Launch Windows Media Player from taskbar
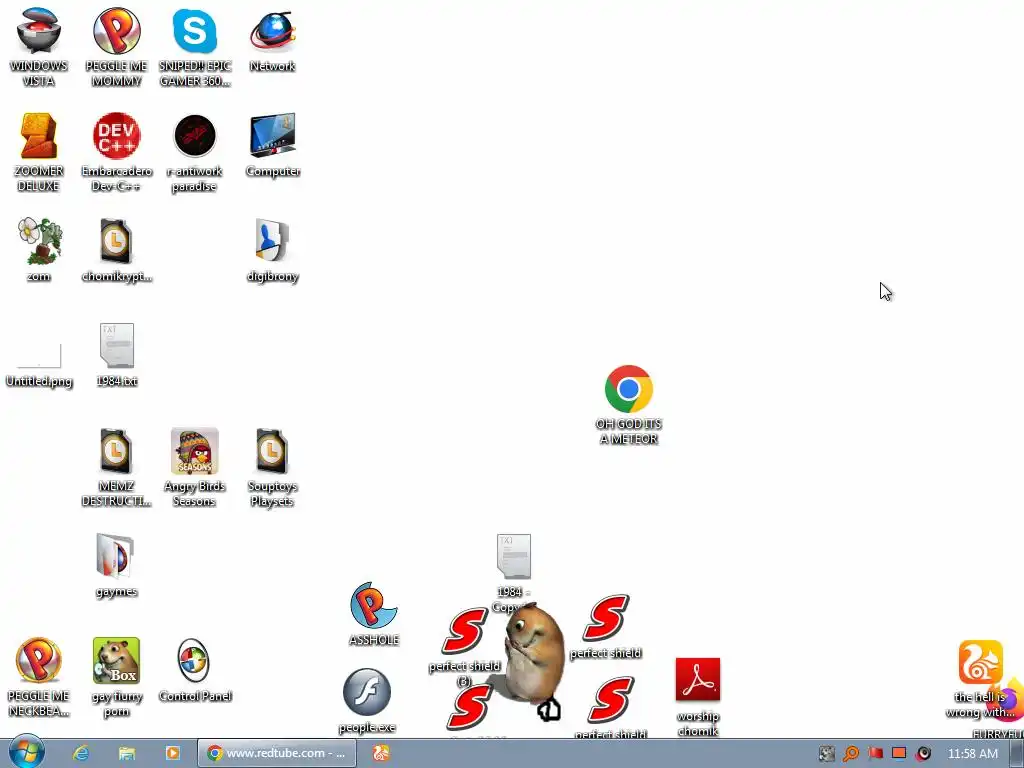This screenshot has width=1024, height=768. (172, 754)
